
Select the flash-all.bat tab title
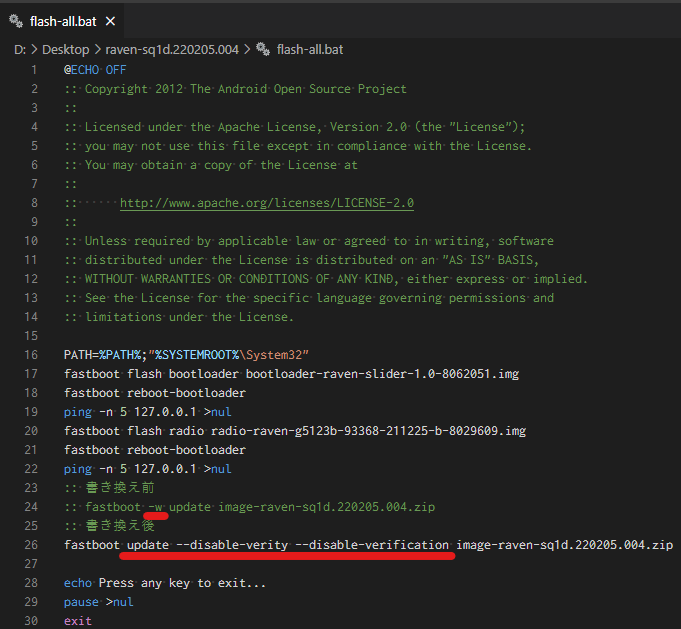pyautogui.click(x=63, y=21)
